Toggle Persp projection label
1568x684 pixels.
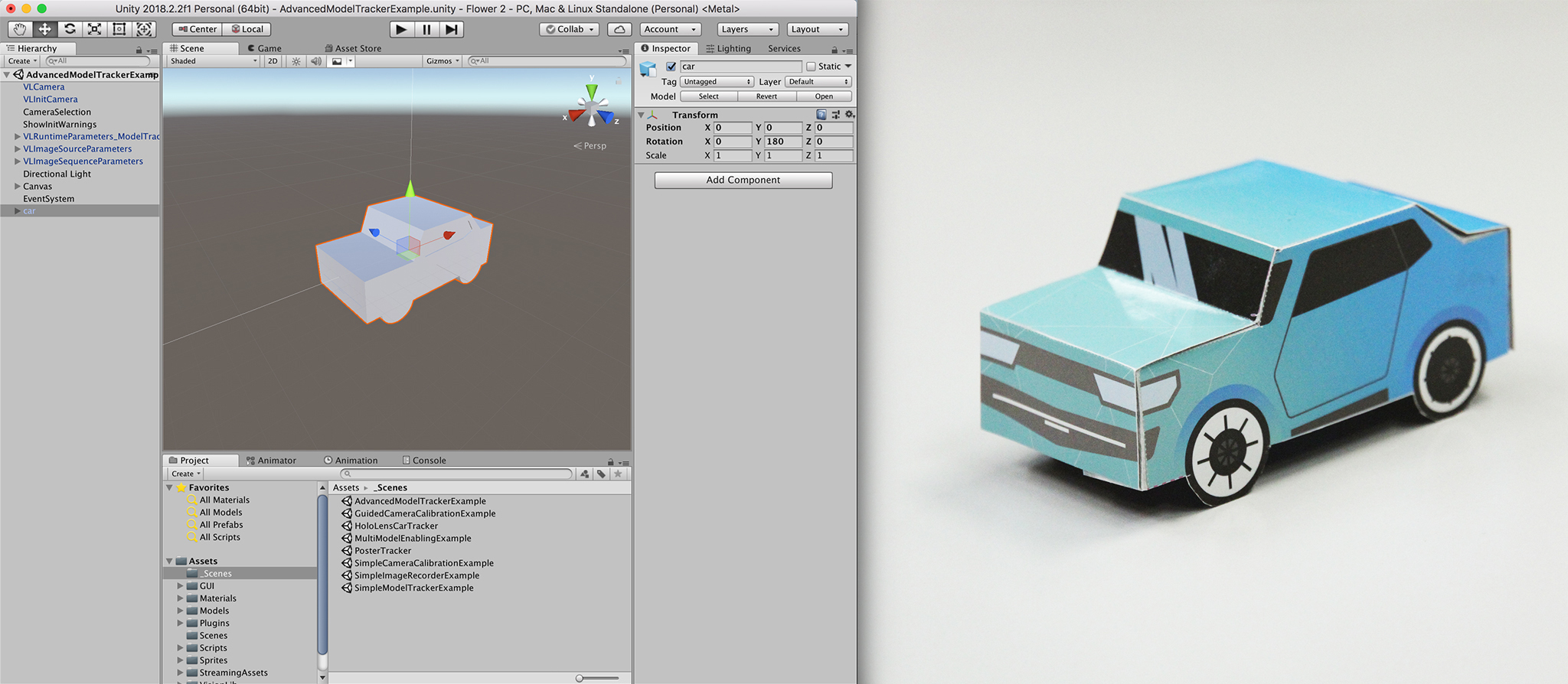point(590,145)
